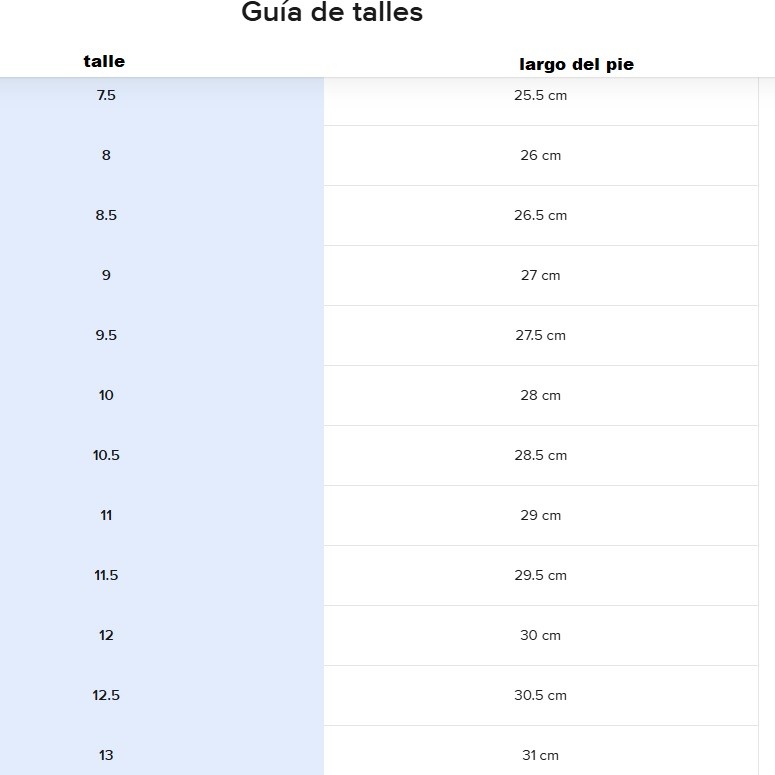Click the 'Guía de talles' title
This screenshot has width=775, height=775.
332,13
